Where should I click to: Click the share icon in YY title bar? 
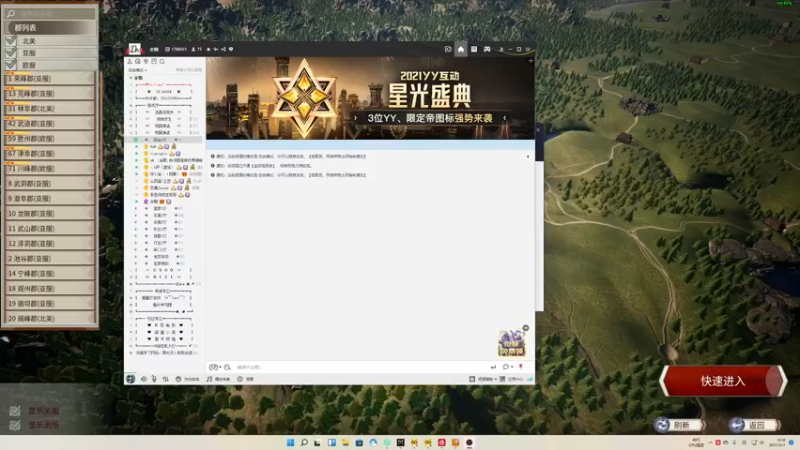click(x=223, y=49)
